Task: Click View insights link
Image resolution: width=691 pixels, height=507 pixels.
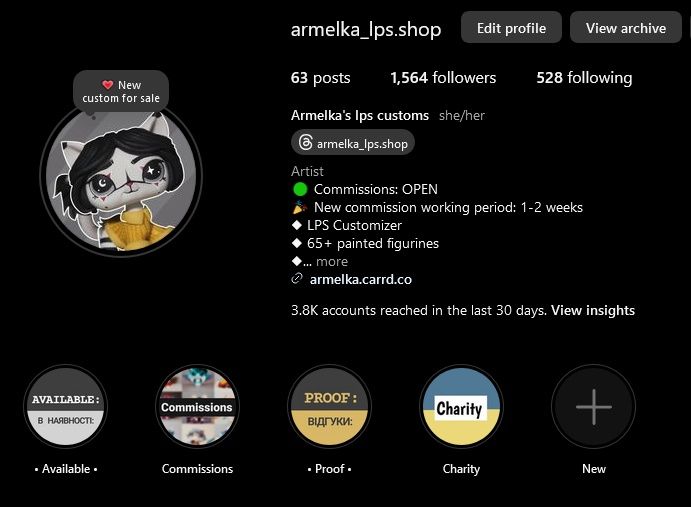Action: (593, 310)
